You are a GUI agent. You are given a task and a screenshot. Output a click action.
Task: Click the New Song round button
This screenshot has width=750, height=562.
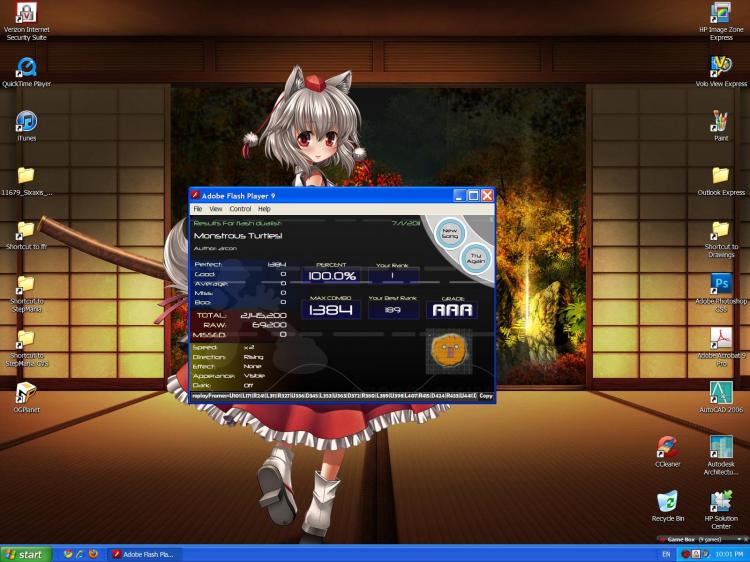pos(450,233)
